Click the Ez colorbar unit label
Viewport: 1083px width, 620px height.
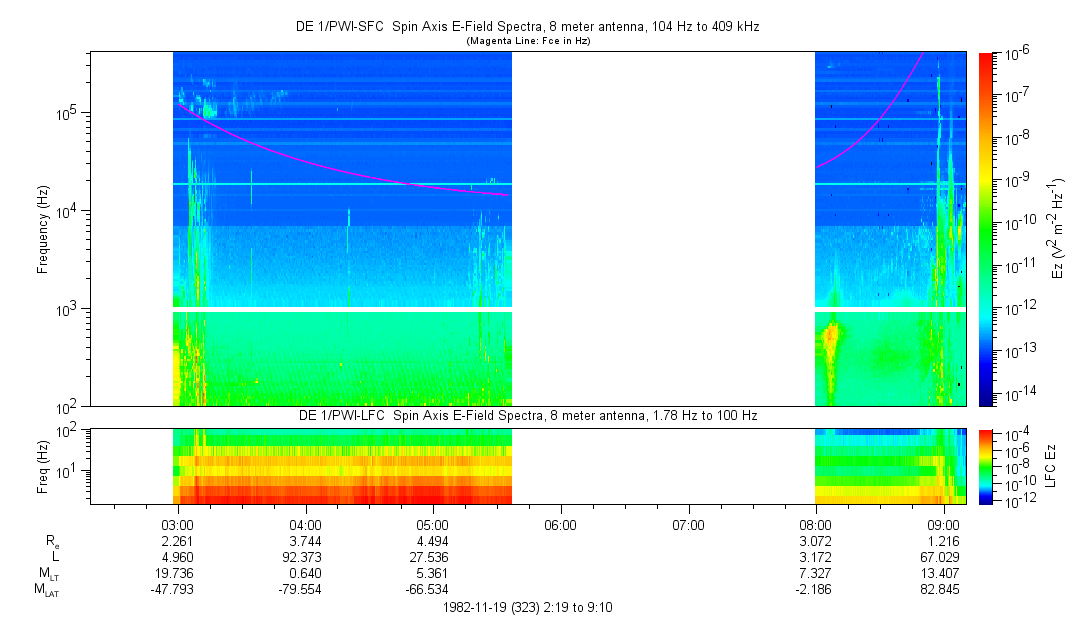(1058, 228)
